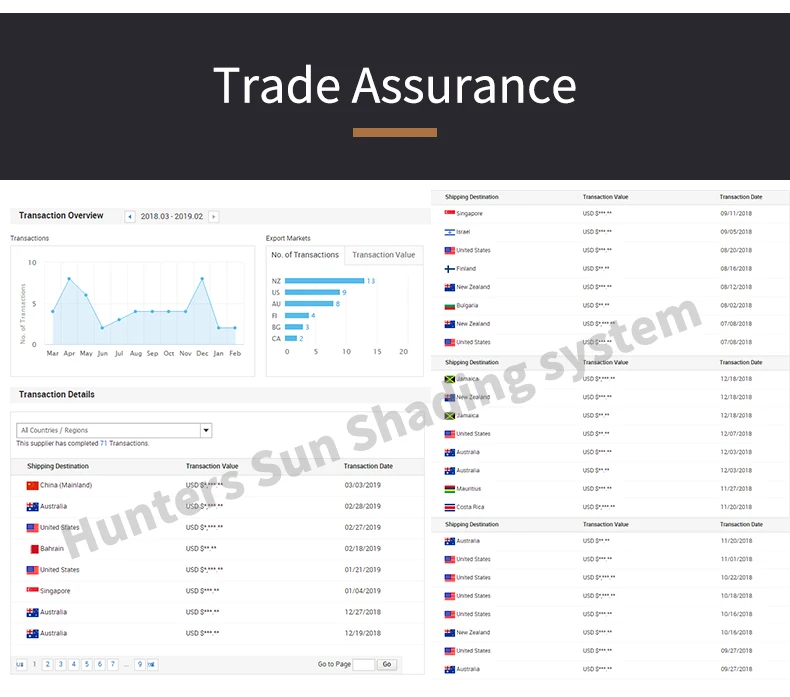The image size is (790, 697).
Task: Click Australia flag in 12/19/2018 row
Action: coord(32,633)
